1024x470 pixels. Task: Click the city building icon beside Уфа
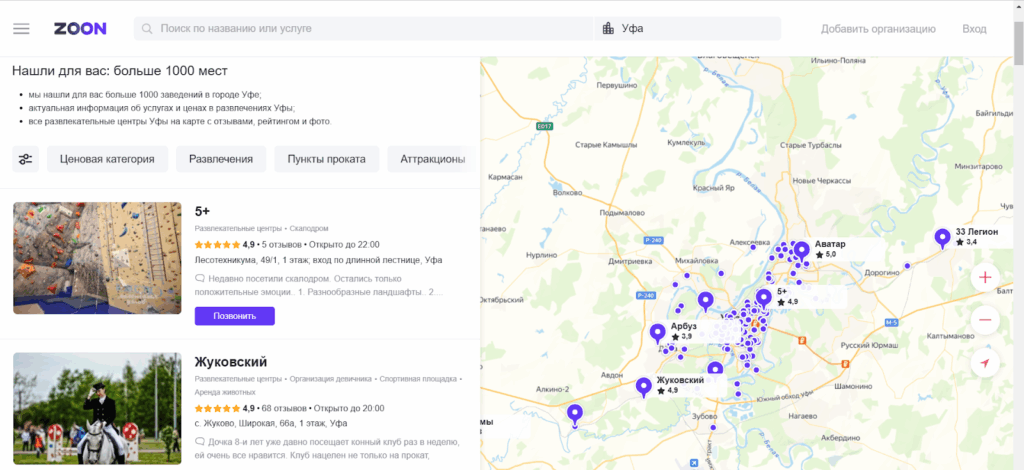(x=608, y=29)
